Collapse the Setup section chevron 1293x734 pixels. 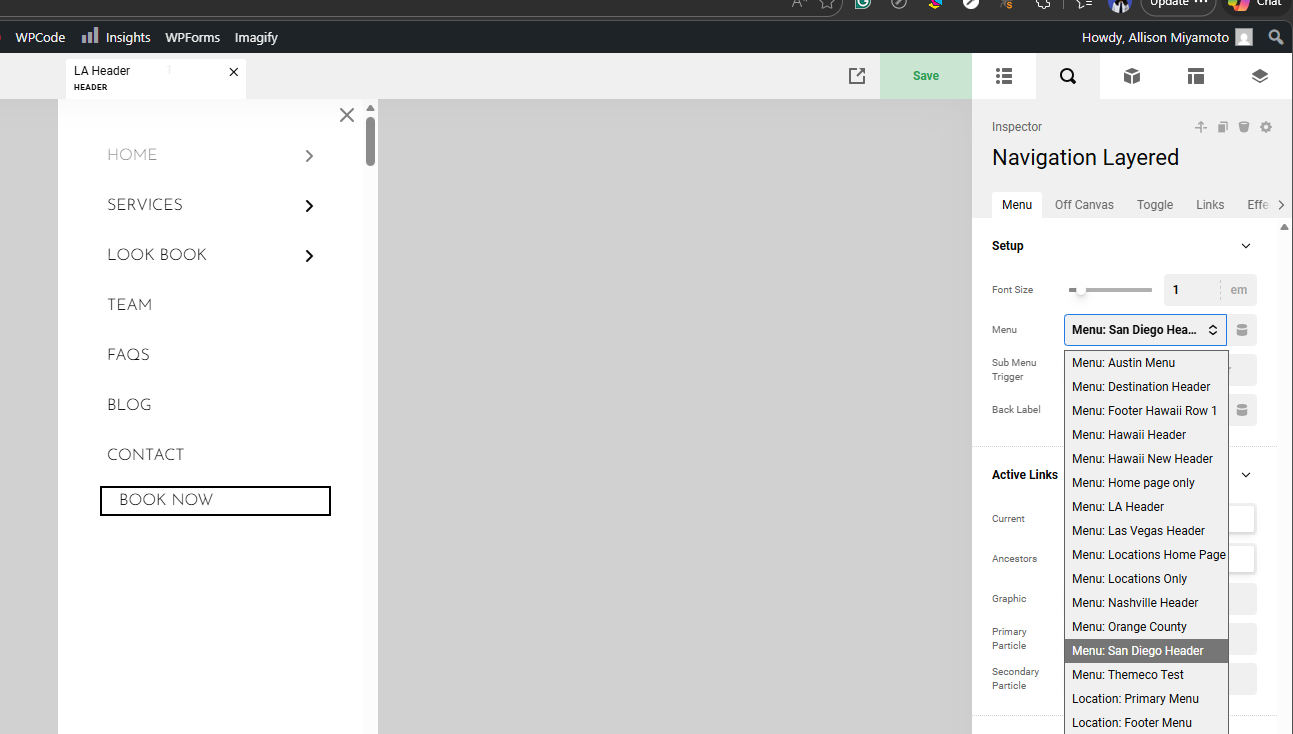click(1246, 246)
